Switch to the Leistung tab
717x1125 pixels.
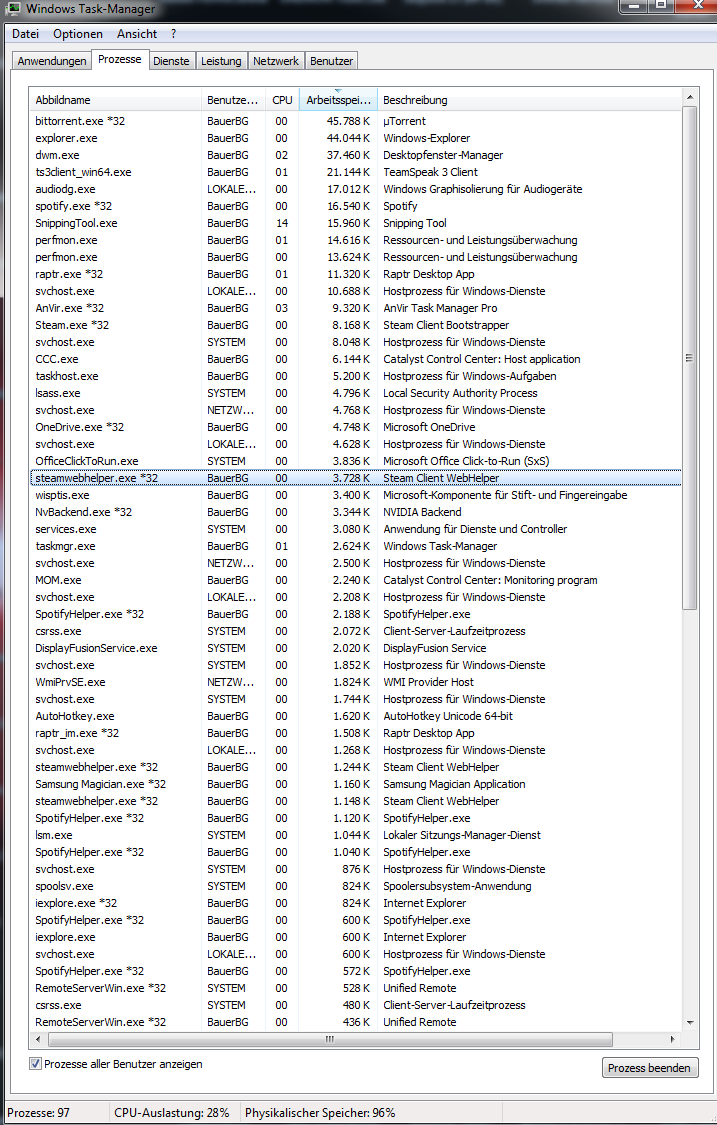(x=221, y=61)
